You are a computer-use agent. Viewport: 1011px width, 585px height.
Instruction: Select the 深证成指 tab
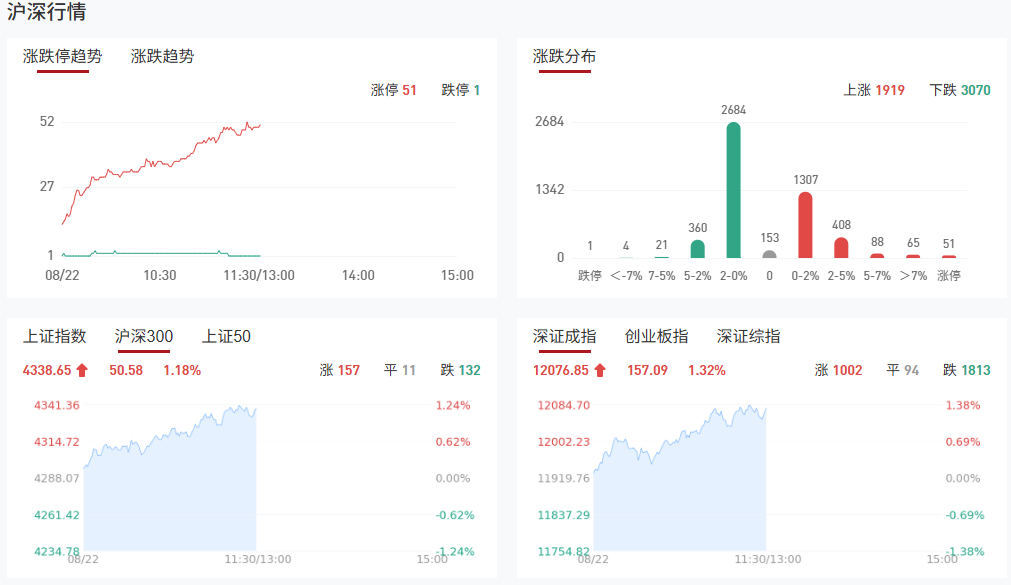click(x=564, y=337)
